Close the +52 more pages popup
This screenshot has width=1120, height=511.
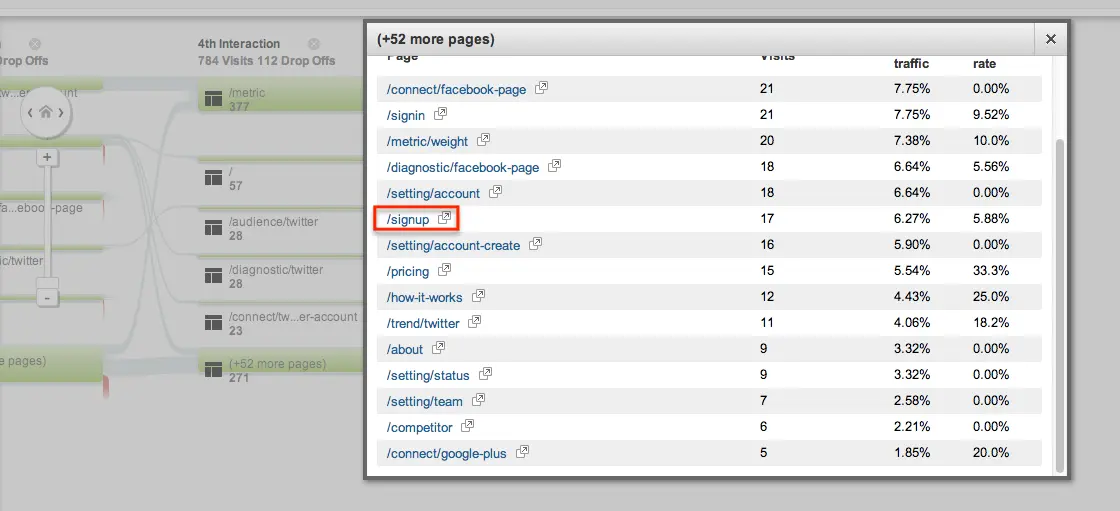1050,39
